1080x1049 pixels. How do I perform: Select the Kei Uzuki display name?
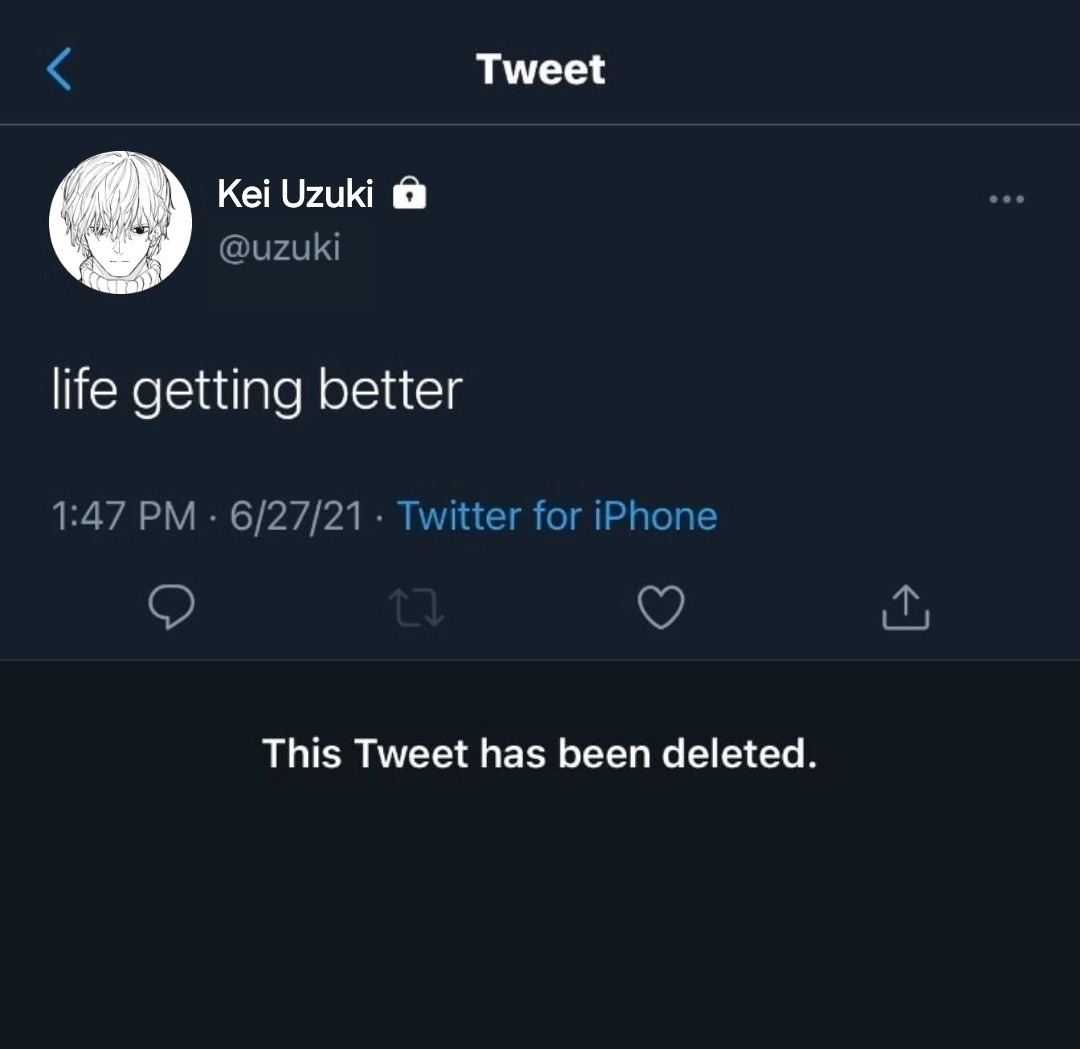pyautogui.click(x=295, y=194)
